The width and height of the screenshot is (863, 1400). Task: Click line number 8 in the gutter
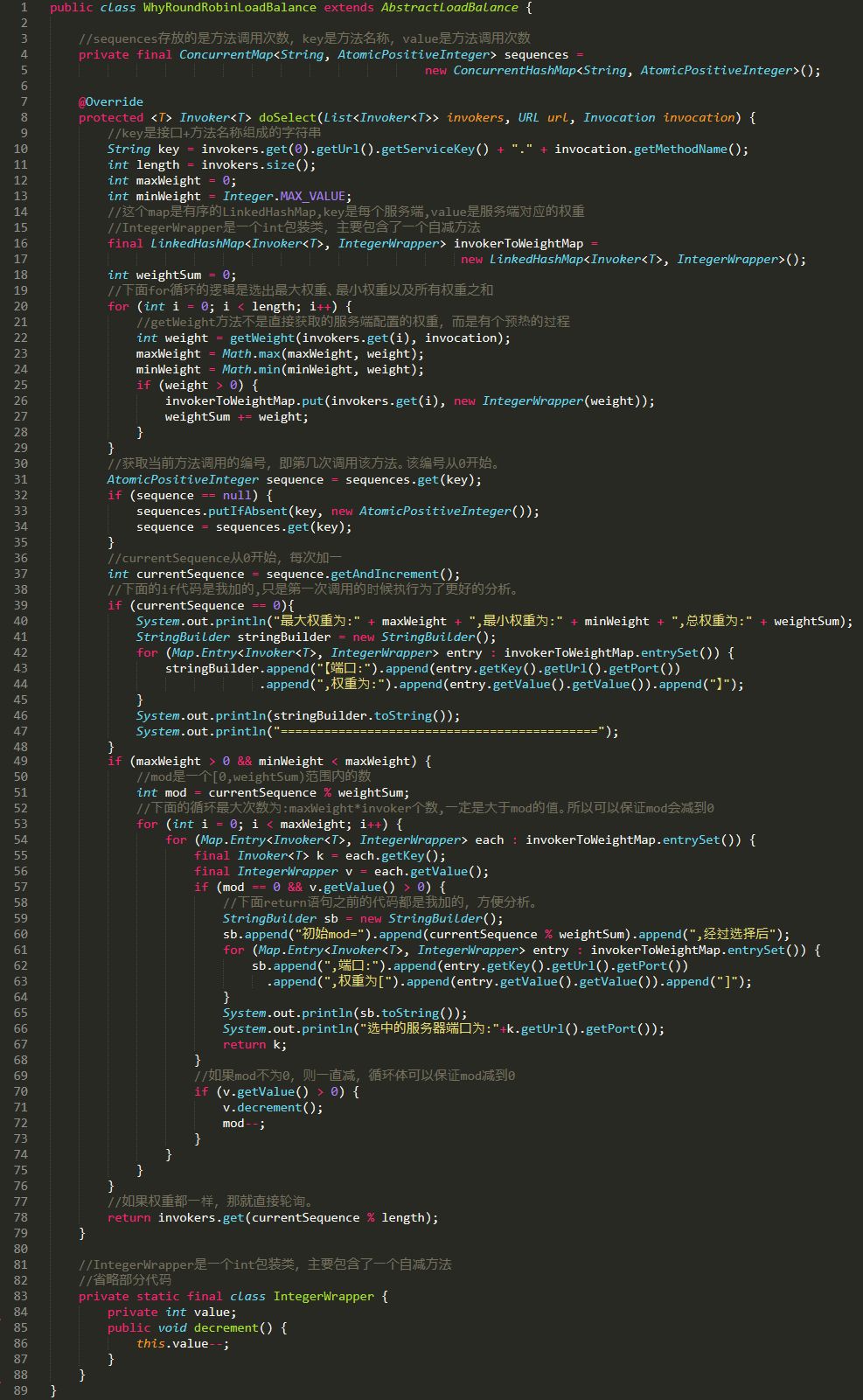24,118
